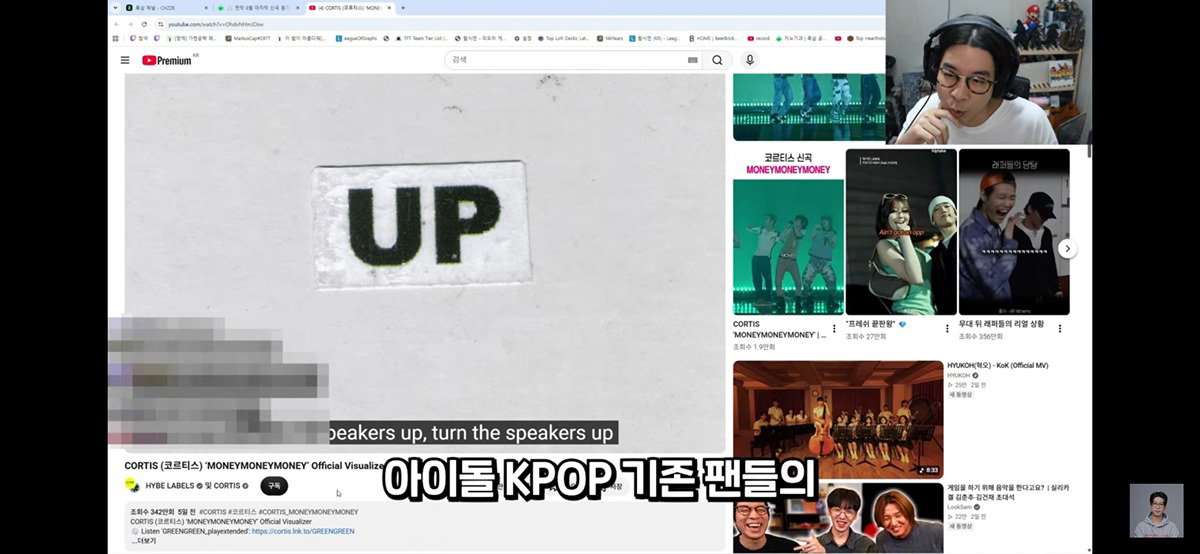Open LookSam video thumbnail with three men
Image resolution: width=1200 pixels, height=554 pixels.
(838, 518)
